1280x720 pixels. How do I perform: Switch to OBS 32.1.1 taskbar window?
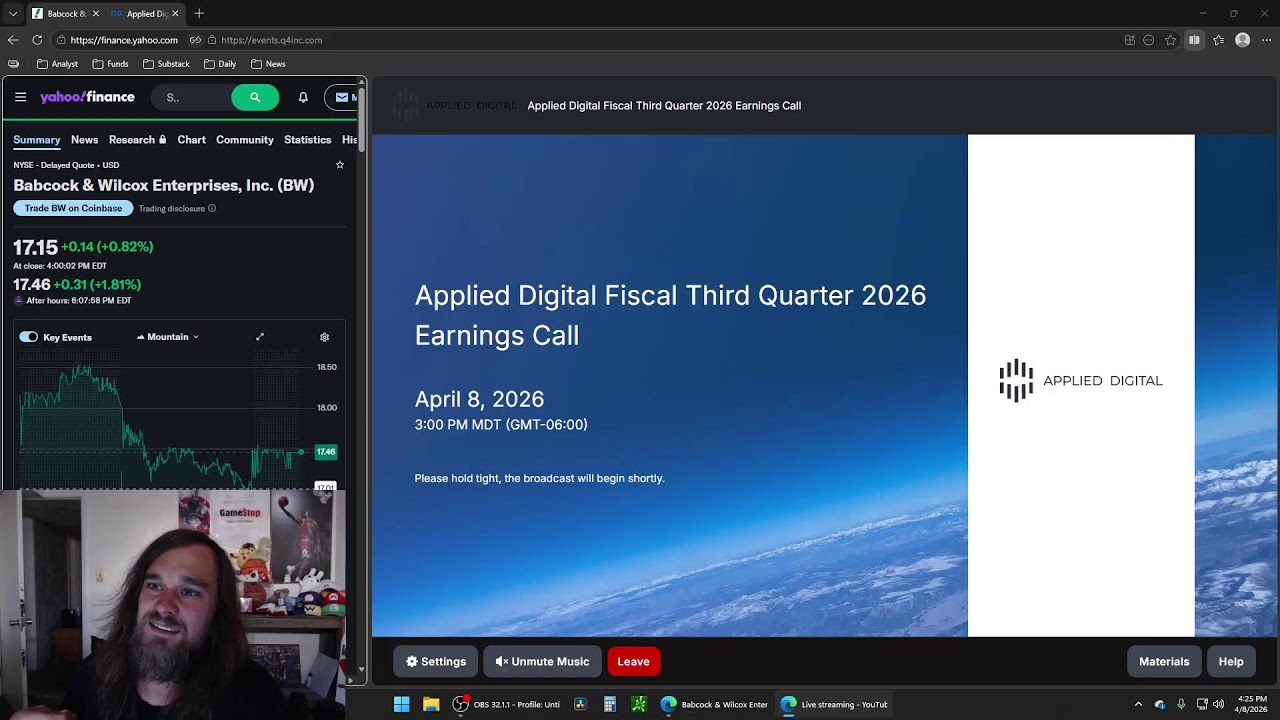tap(507, 704)
